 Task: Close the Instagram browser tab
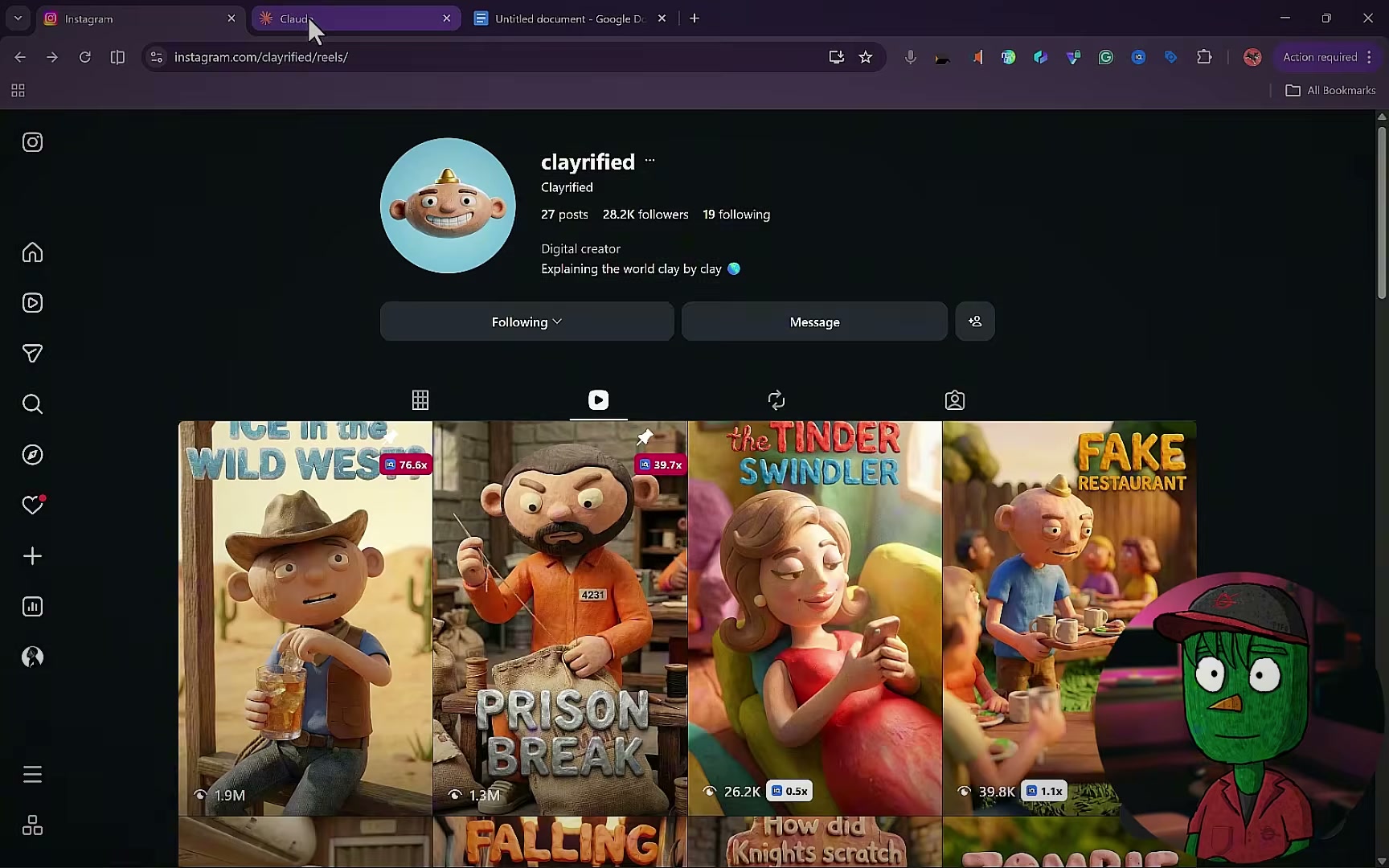pos(231,18)
